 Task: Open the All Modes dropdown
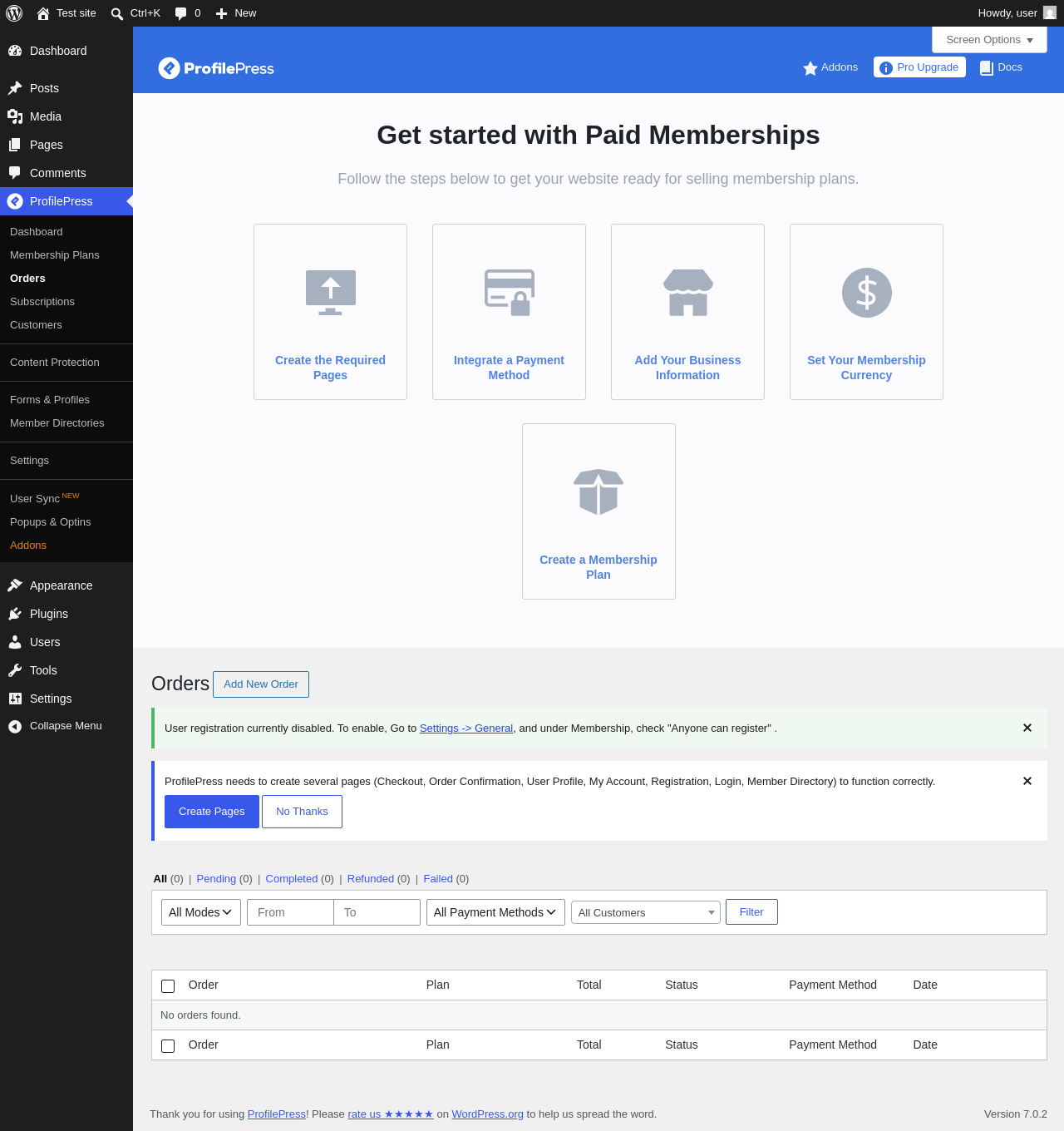coord(201,912)
